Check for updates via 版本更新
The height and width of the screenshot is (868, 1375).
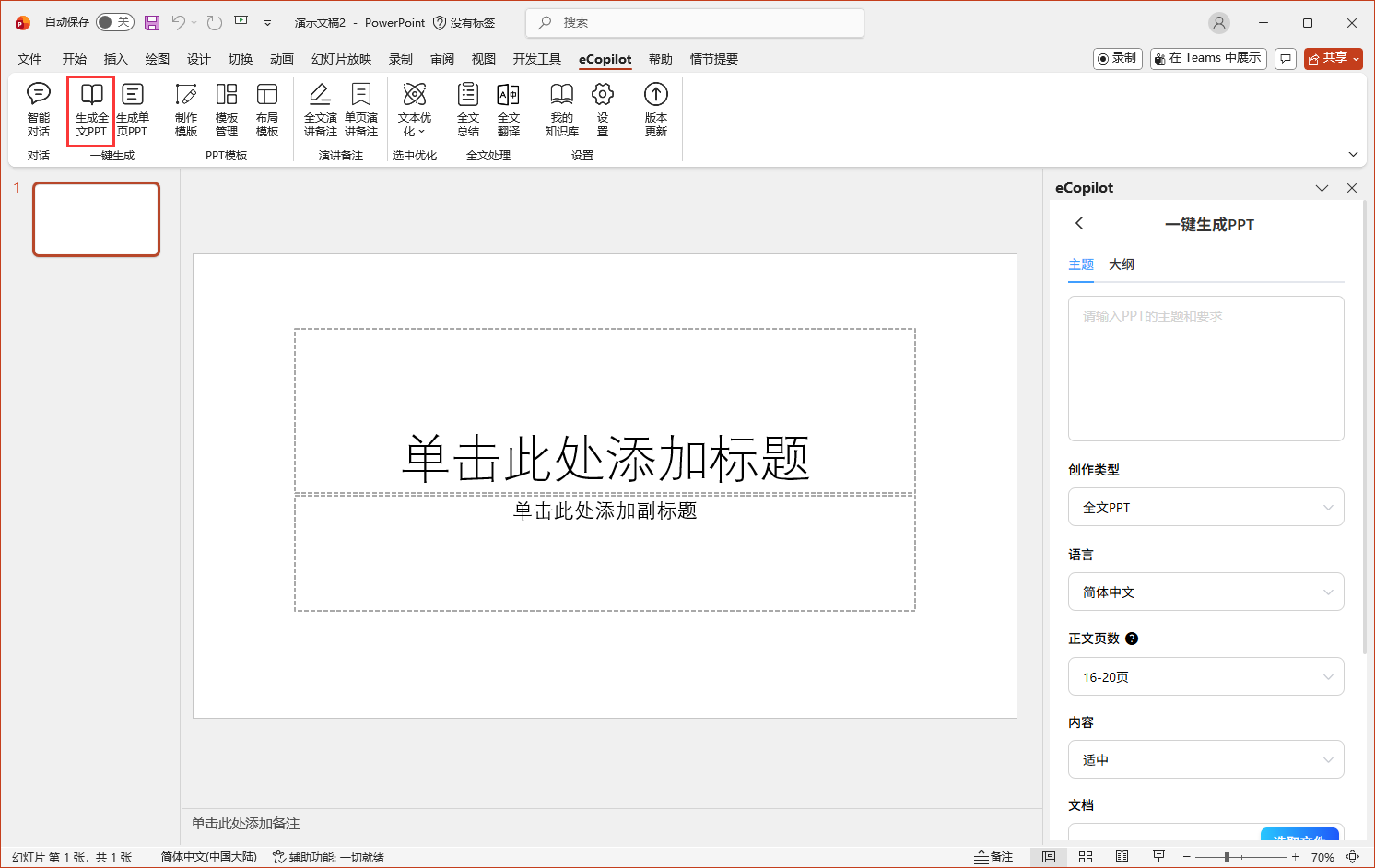tap(654, 111)
